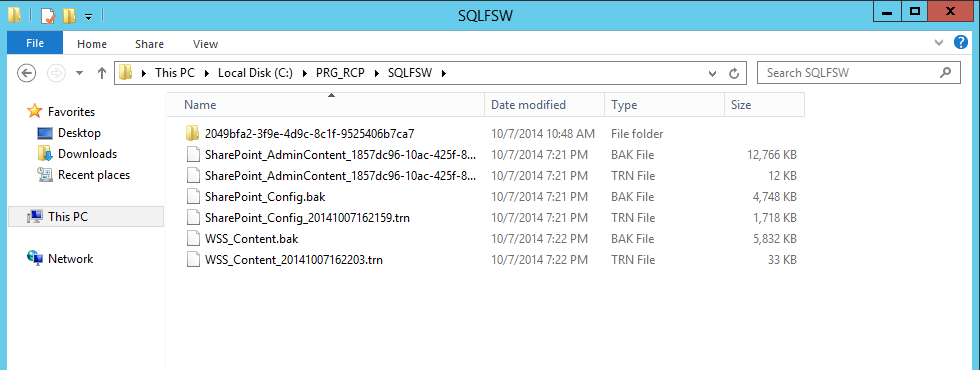Viewport: 980px width, 370px height.
Task: Switch to the View tab
Action: click(206, 44)
